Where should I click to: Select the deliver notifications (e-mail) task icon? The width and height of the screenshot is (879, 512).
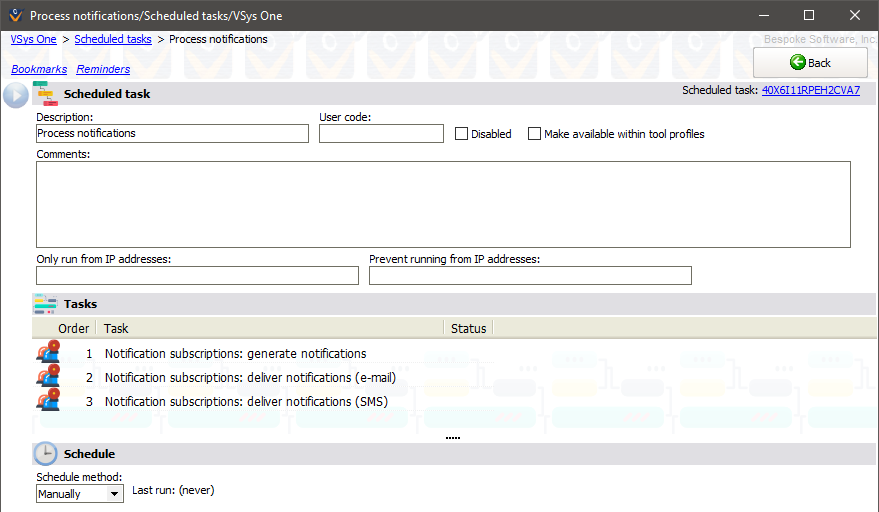(x=48, y=377)
